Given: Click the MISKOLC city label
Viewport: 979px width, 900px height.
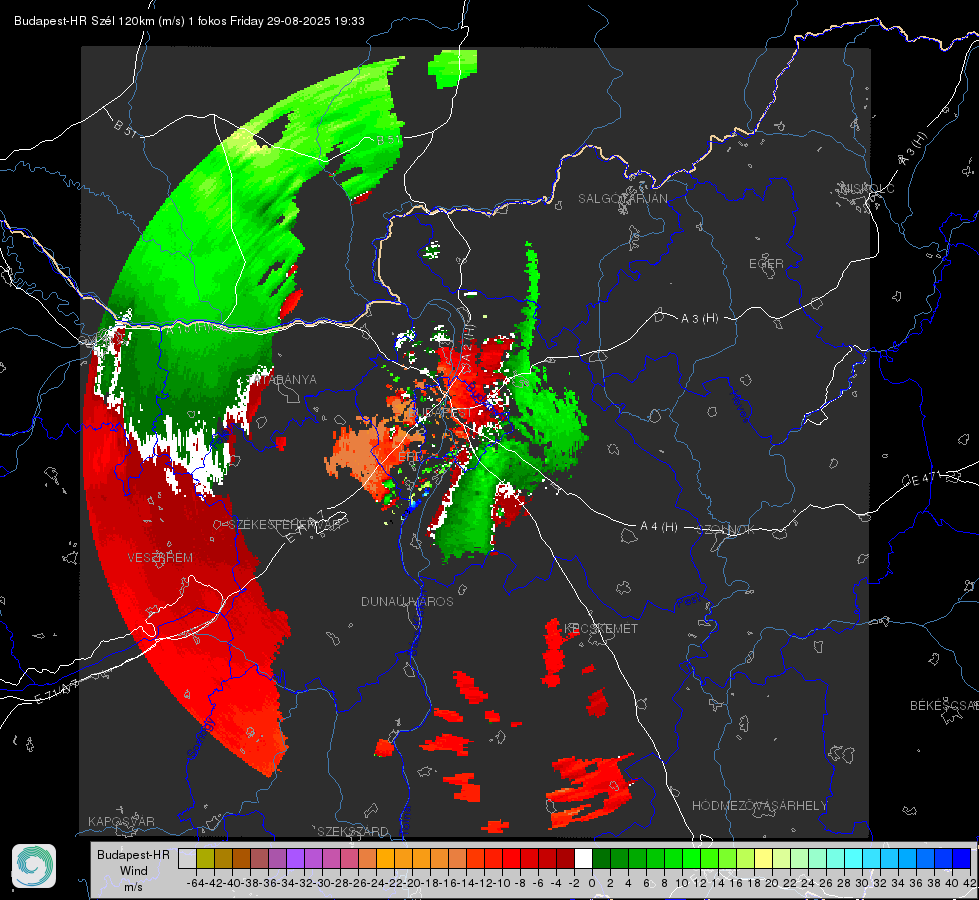Looking at the screenshot, I should [x=867, y=188].
